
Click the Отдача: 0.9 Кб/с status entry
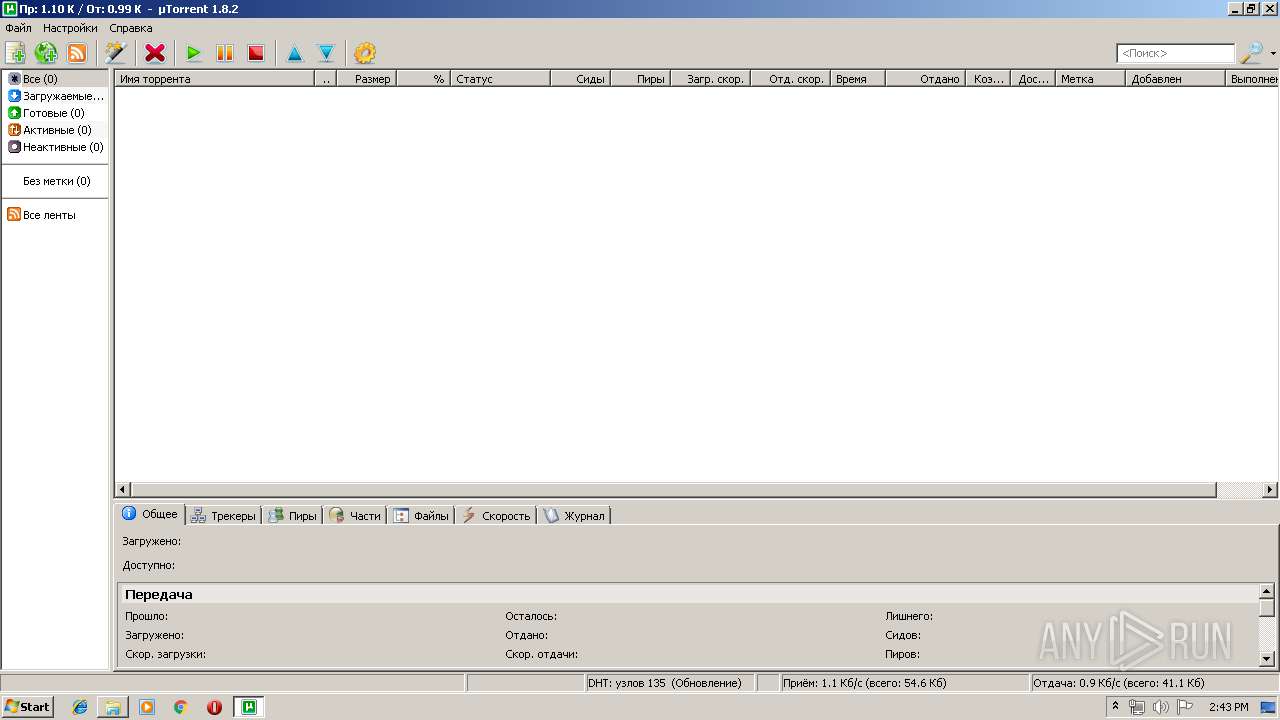pos(1154,683)
